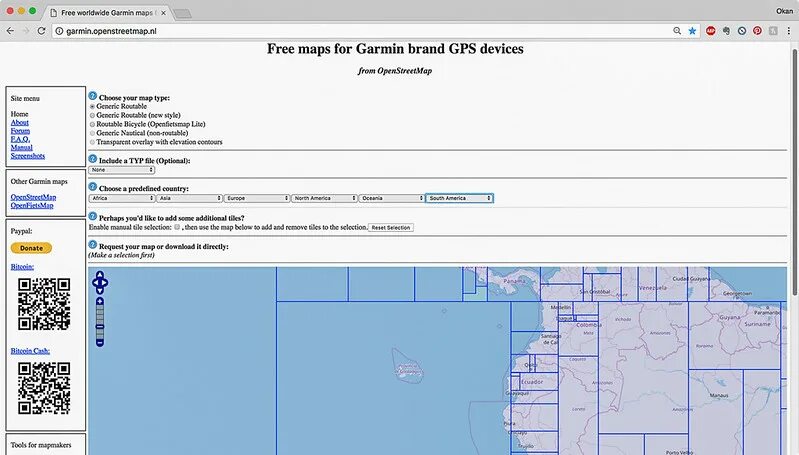The height and width of the screenshot is (455, 799).
Task: Open the Asia country dropdown
Action: [x=190, y=198]
